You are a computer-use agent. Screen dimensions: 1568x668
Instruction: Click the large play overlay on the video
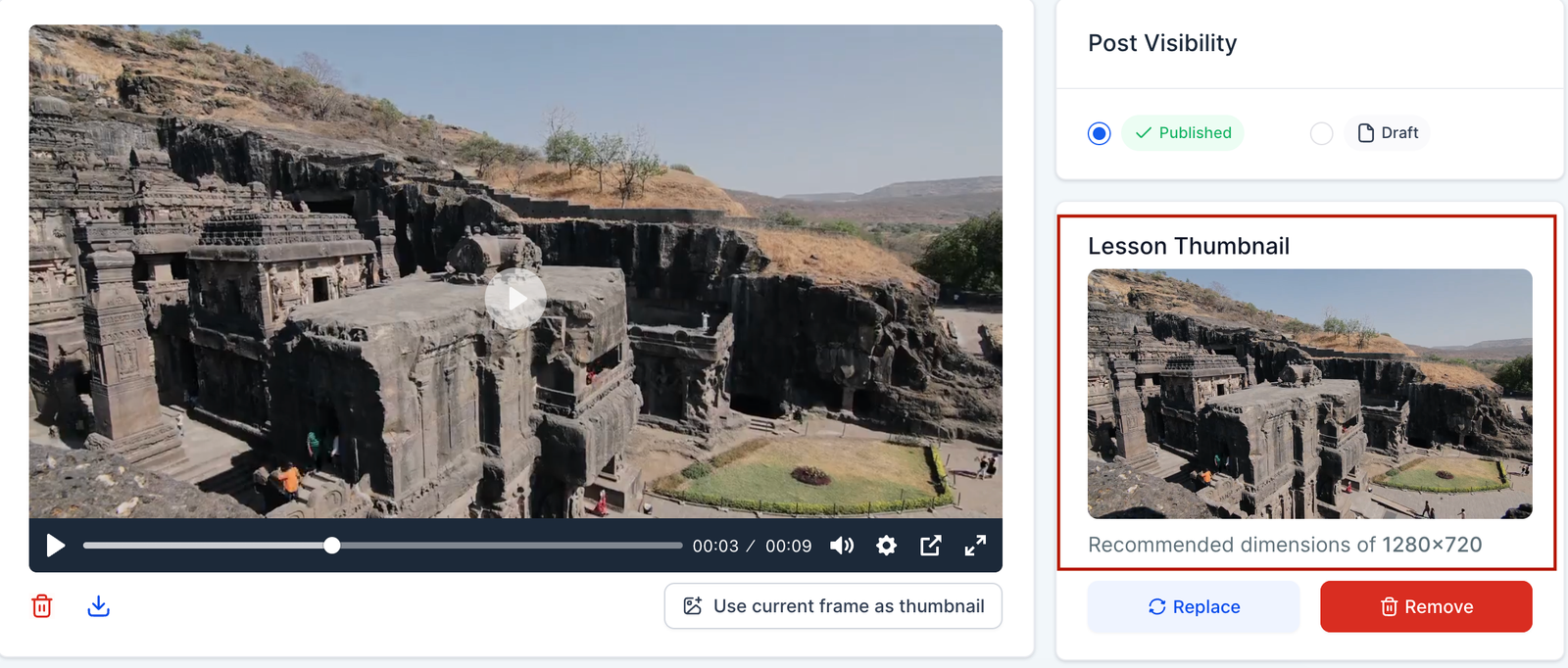515,299
